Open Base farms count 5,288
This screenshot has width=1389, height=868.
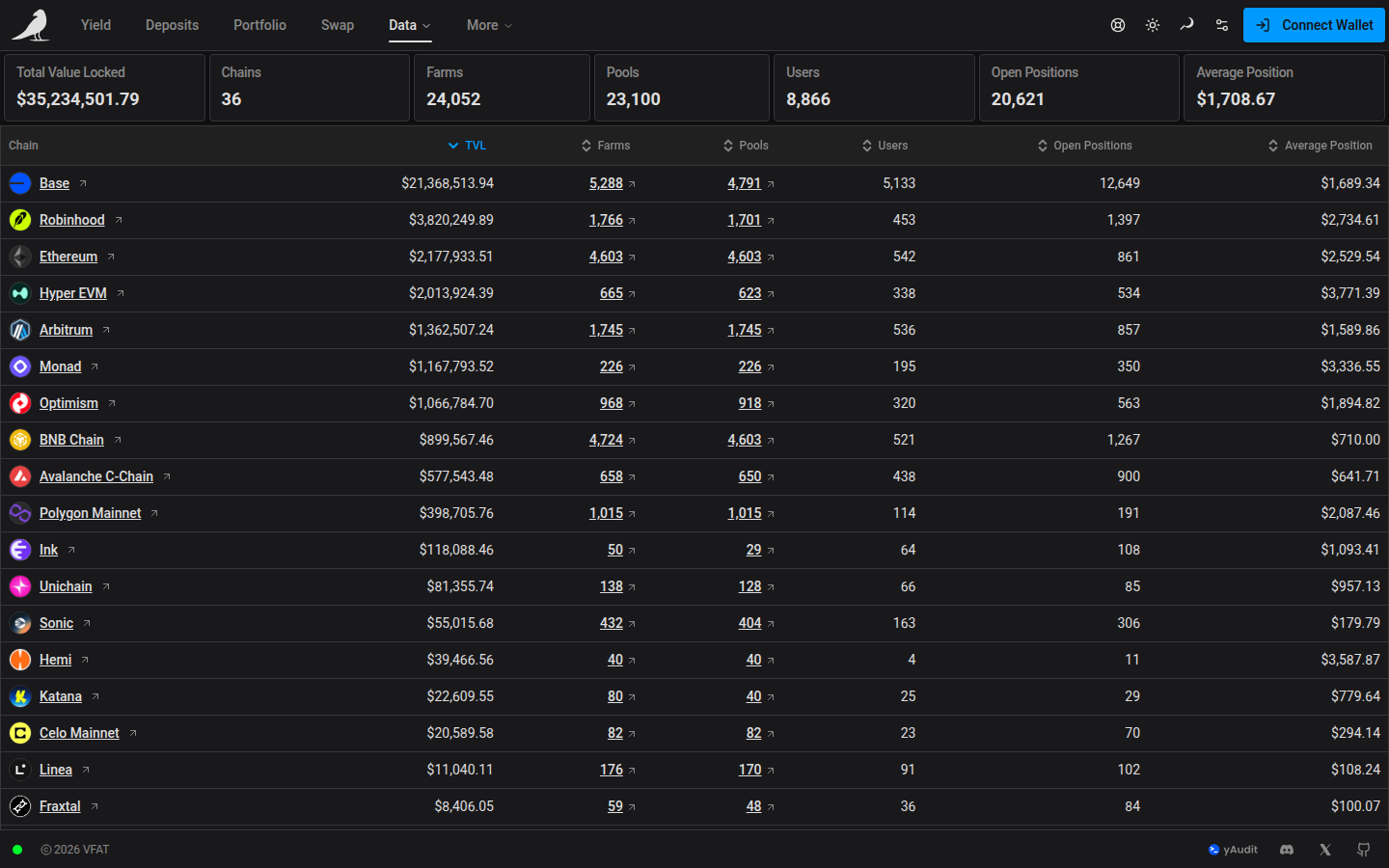click(607, 183)
